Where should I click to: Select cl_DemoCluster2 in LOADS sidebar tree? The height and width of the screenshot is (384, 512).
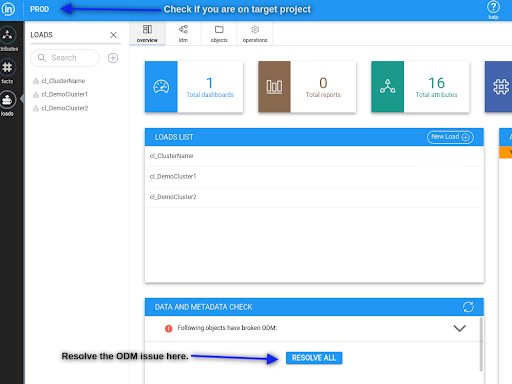pos(65,108)
